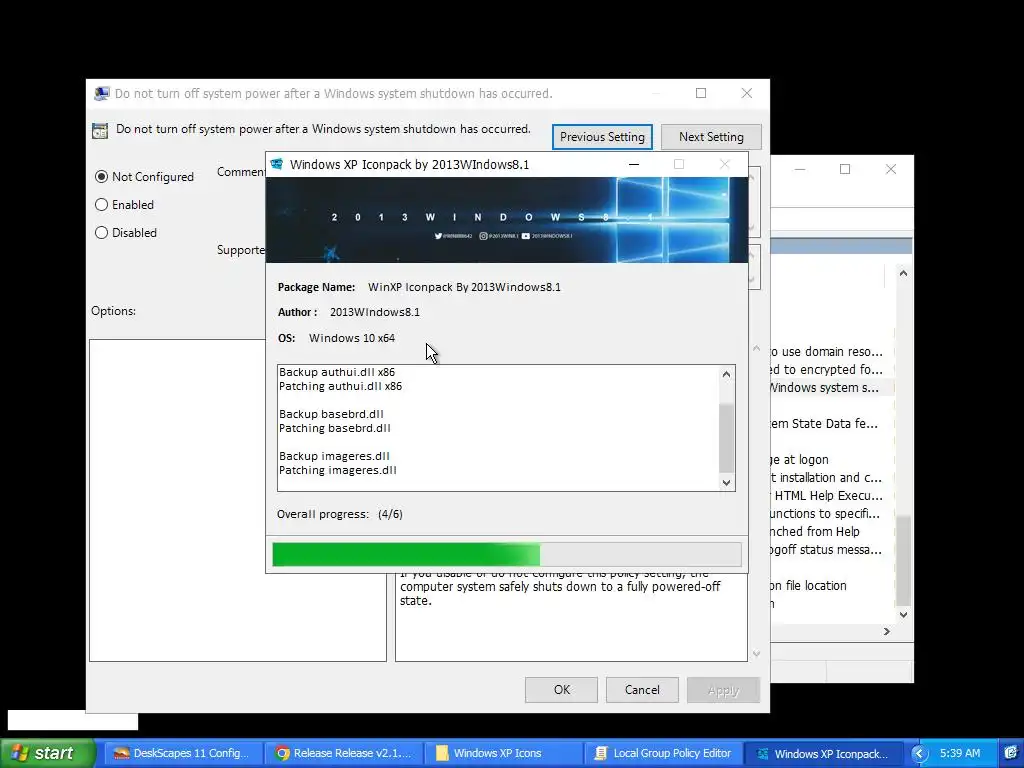
Task: Close the policy setting dialog
Action: 746,93
